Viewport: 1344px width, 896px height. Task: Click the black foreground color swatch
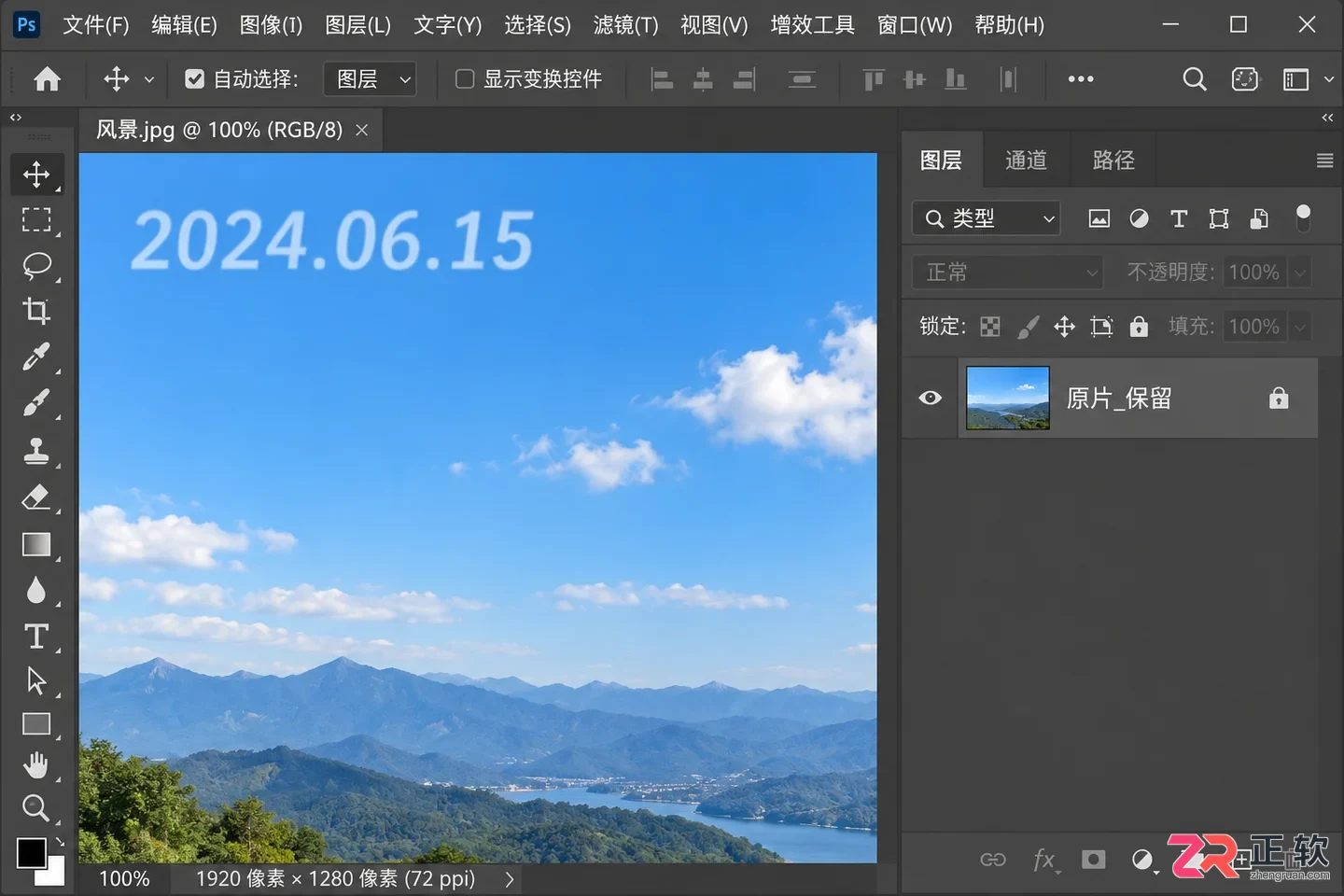(31, 852)
